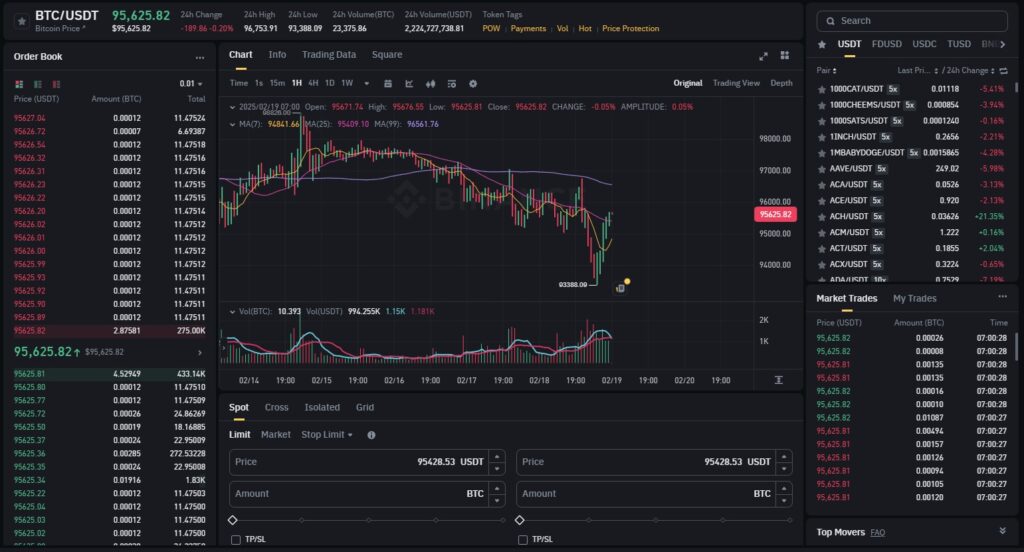Enable TP/SL checkbox on buy form

(x=236, y=540)
